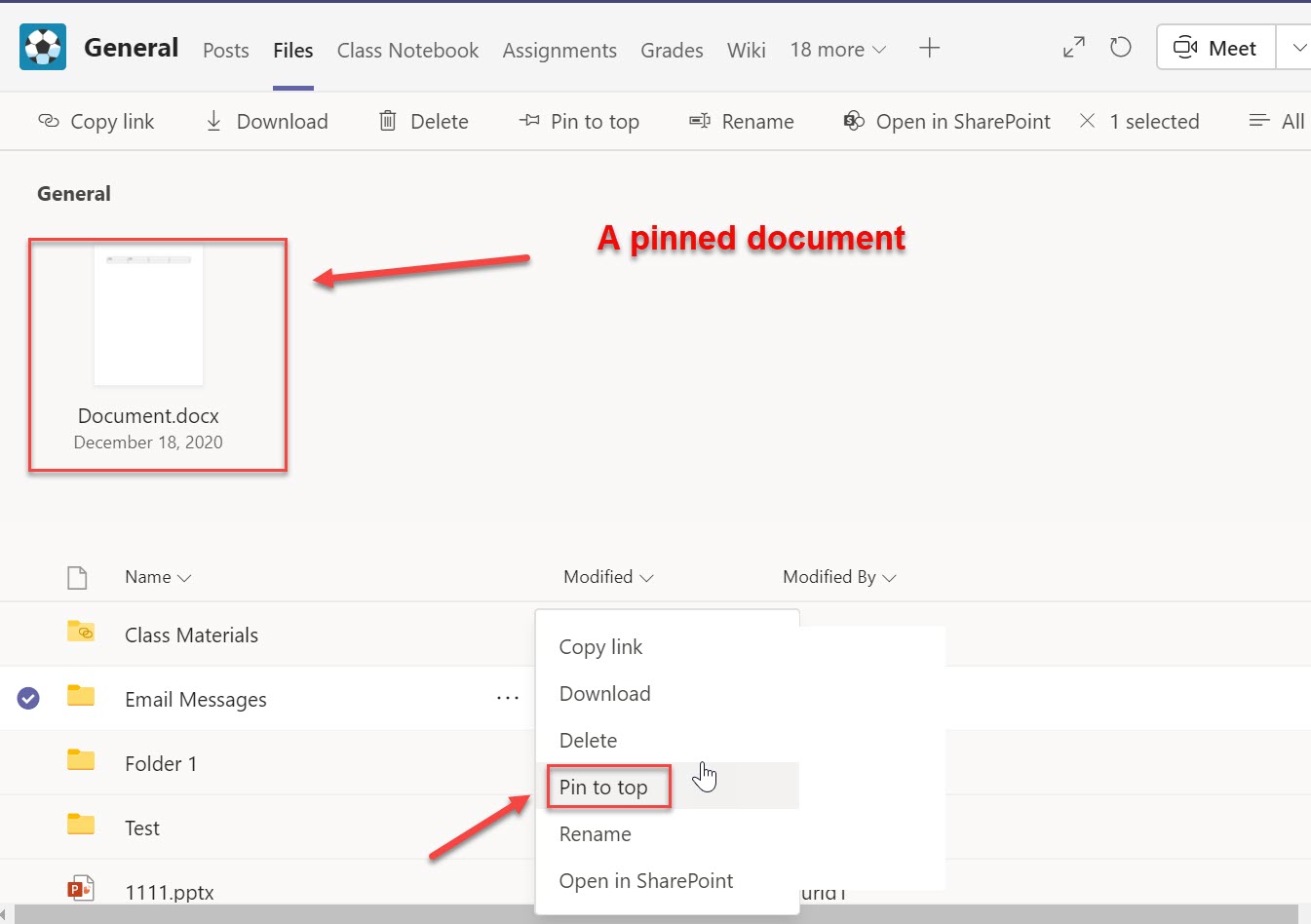This screenshot has height=924, width=1311.
Task: Click the All view lines icon
Action: (1259, 121)
